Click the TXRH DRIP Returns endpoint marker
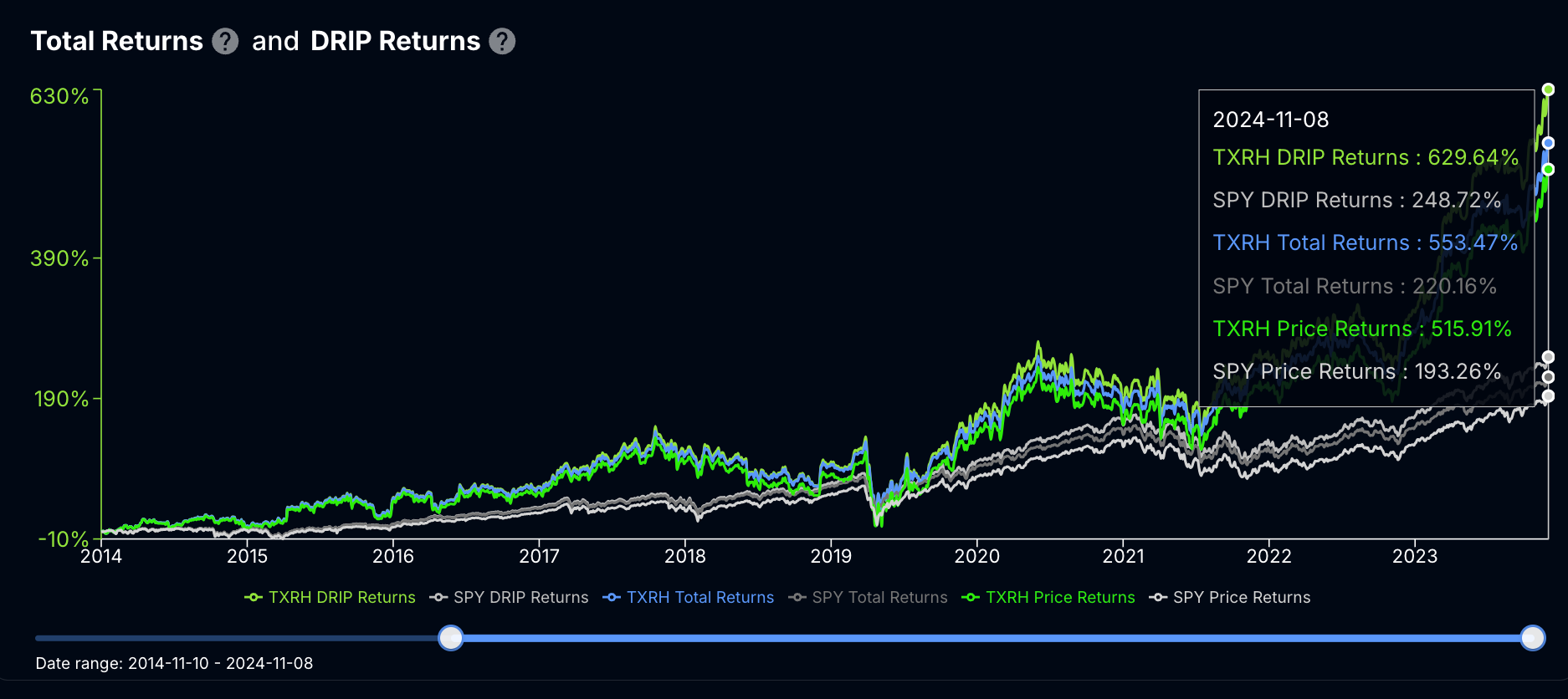Image resolution: width=1568 pixels, height=699 pixels. (x=1548, y=89)
